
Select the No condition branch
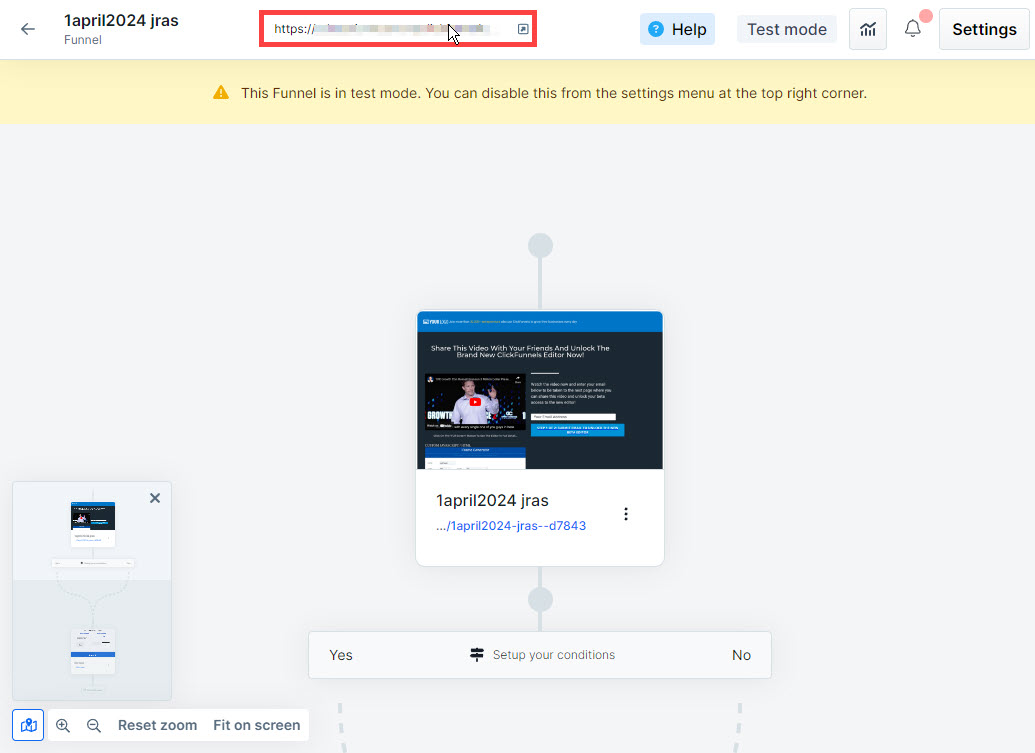(741, 655)
